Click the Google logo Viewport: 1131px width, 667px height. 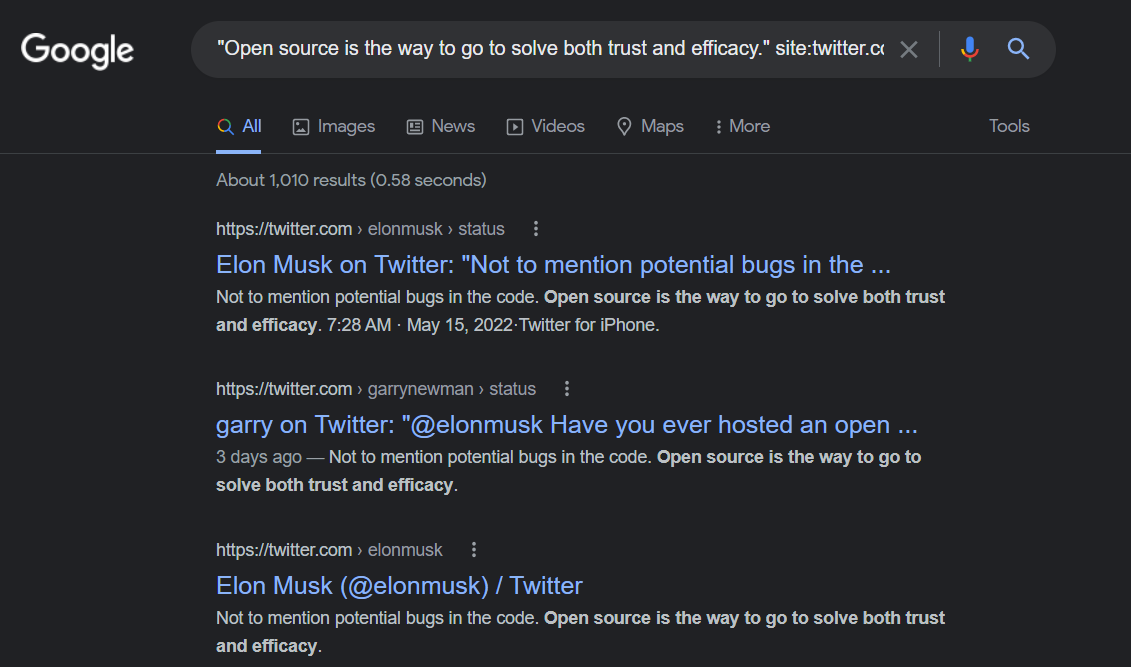pos(77,50)
